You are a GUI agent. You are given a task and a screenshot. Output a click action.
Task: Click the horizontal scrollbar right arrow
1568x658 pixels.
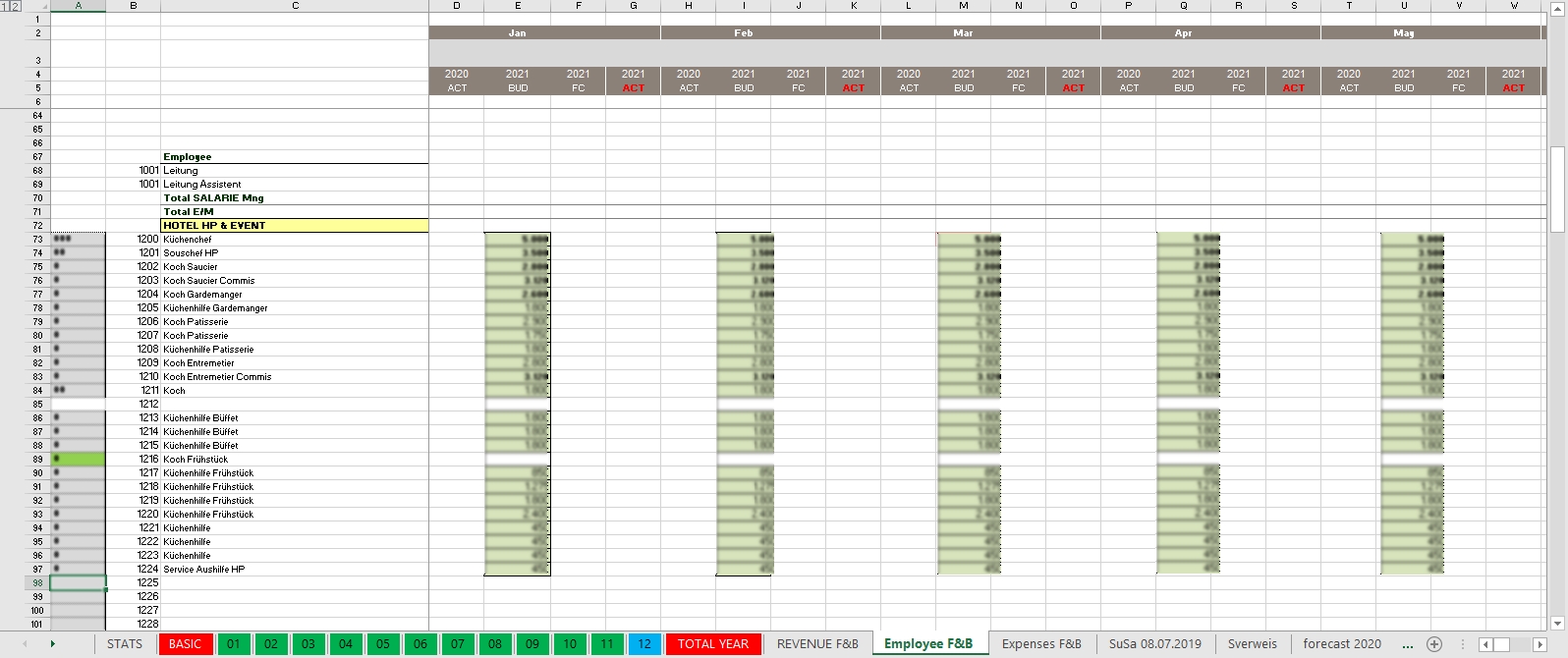pyautogui.click(x=1540, y=644)
